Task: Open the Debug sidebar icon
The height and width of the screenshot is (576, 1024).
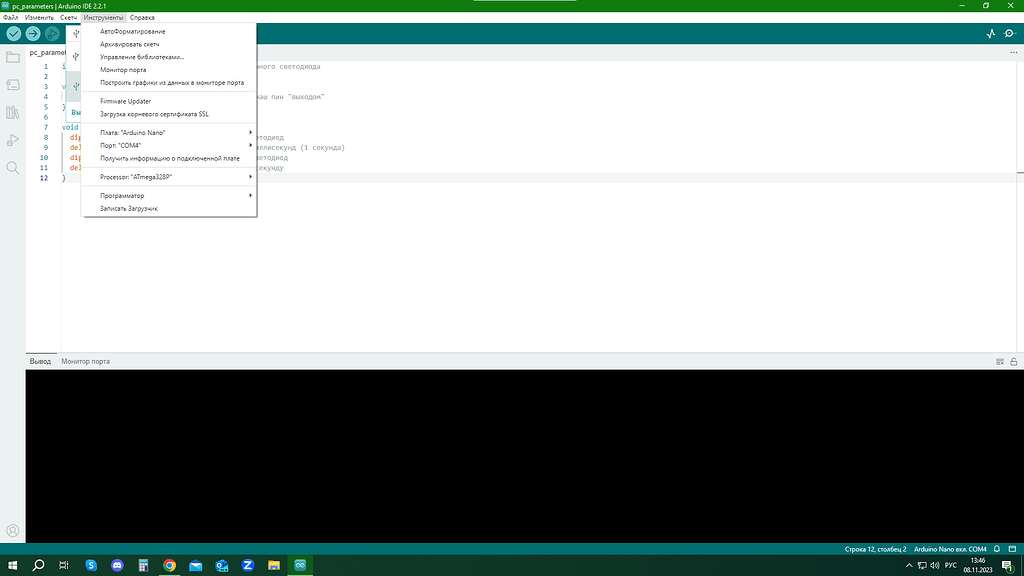Action: pos(13,140)
